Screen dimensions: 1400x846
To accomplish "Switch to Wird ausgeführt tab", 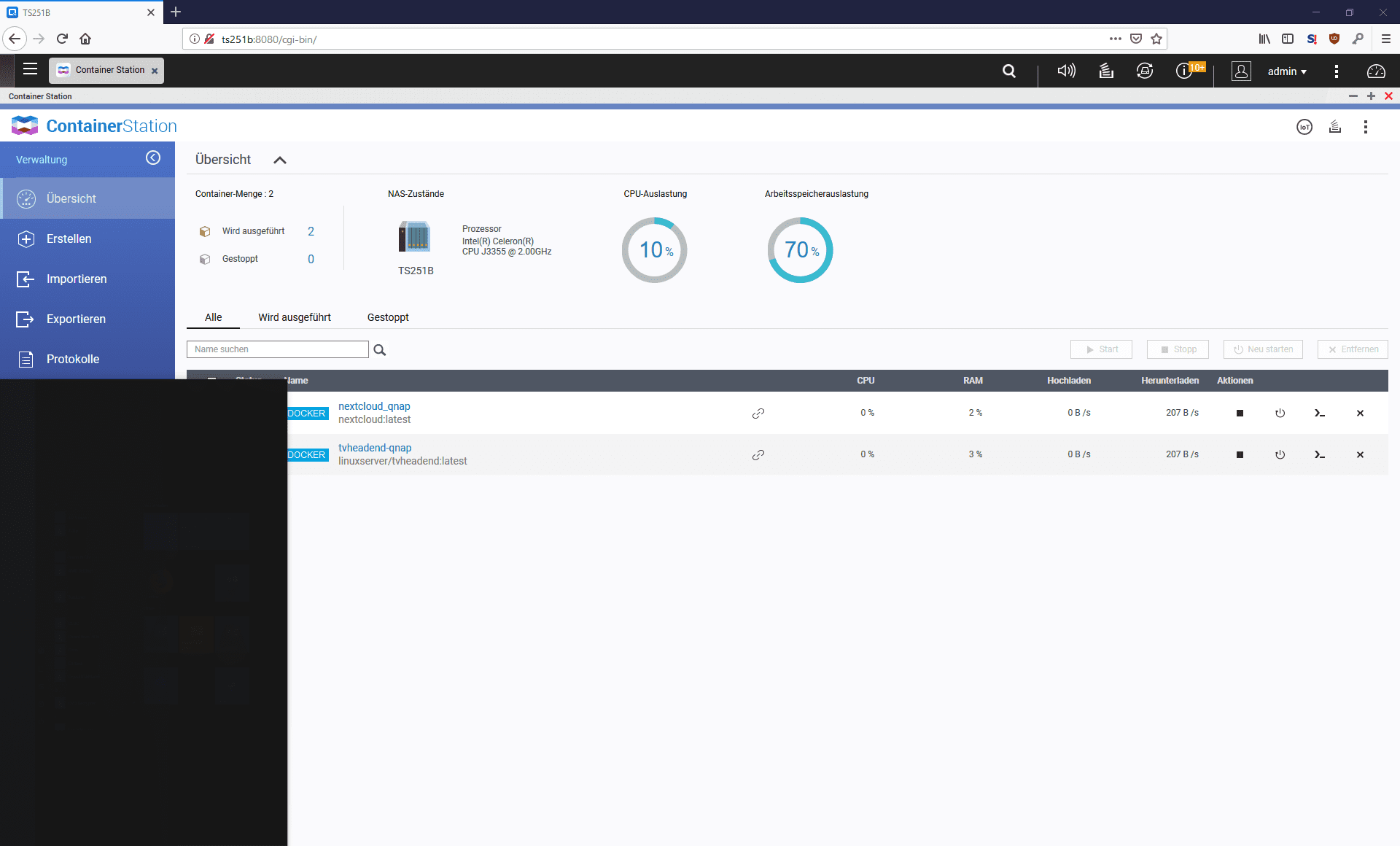I will 295,317.
